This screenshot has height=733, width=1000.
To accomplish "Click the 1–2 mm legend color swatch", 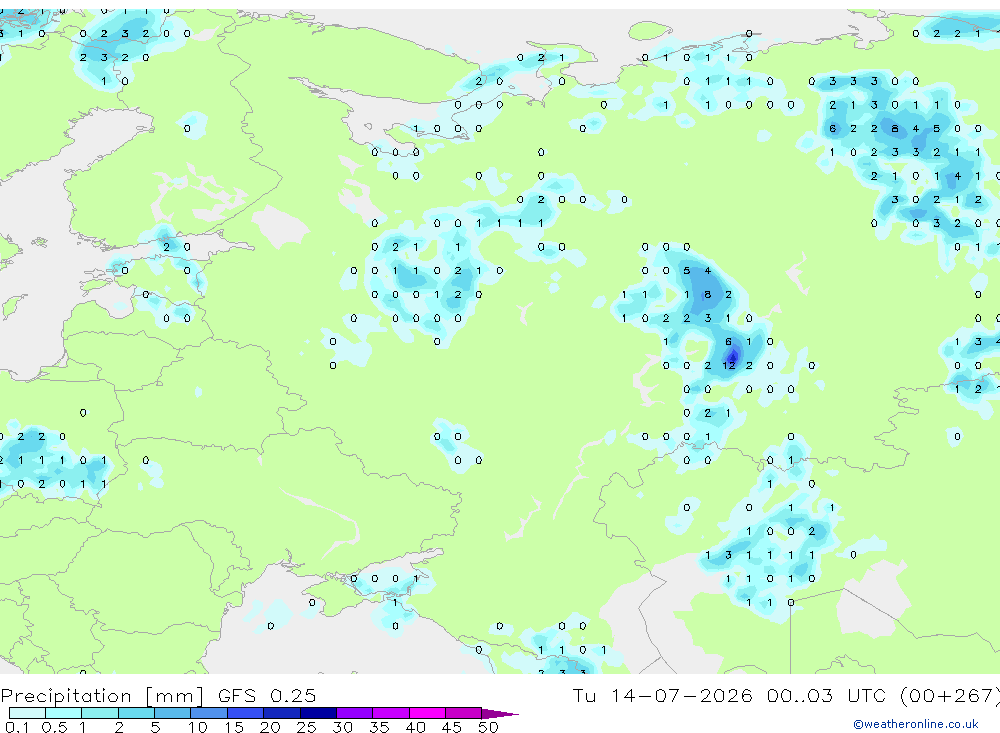I will (x=100, y=713).
